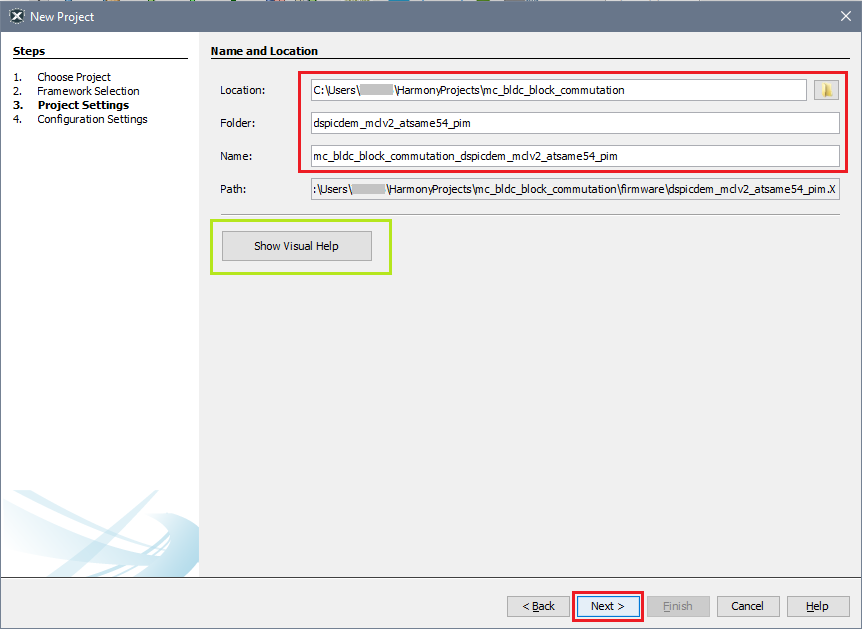
Task: Close the New Project dialog window
Action: click(845, 17)
